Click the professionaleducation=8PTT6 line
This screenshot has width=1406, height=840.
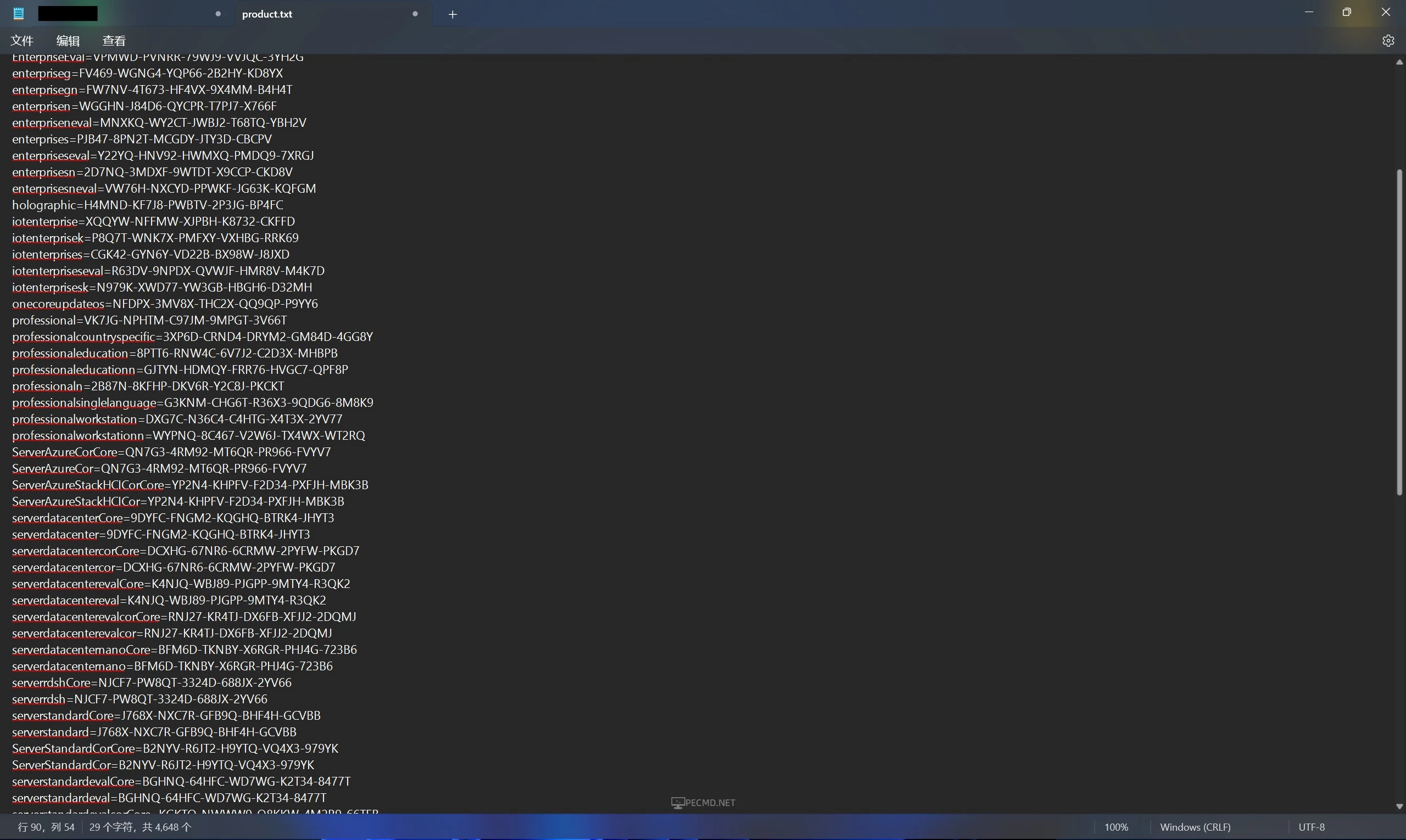point(175,352)
